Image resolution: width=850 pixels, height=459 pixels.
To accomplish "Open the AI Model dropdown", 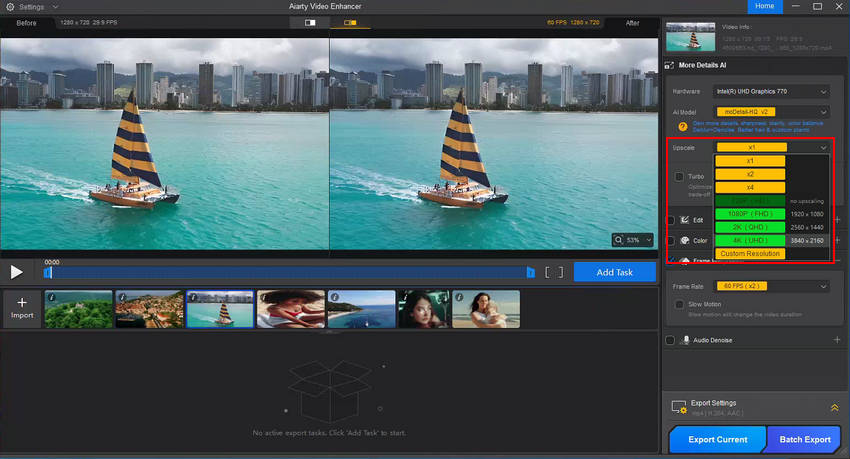I will 771,112.
